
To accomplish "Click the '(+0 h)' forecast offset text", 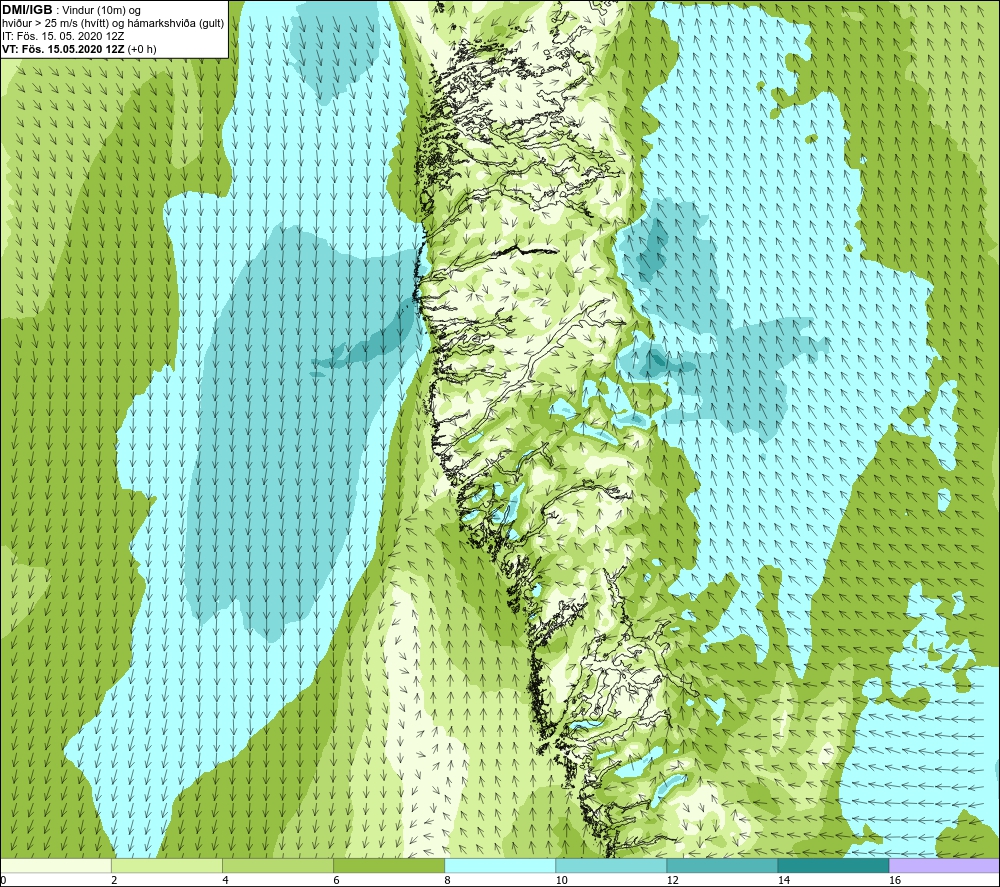I will tap(142, 49).
